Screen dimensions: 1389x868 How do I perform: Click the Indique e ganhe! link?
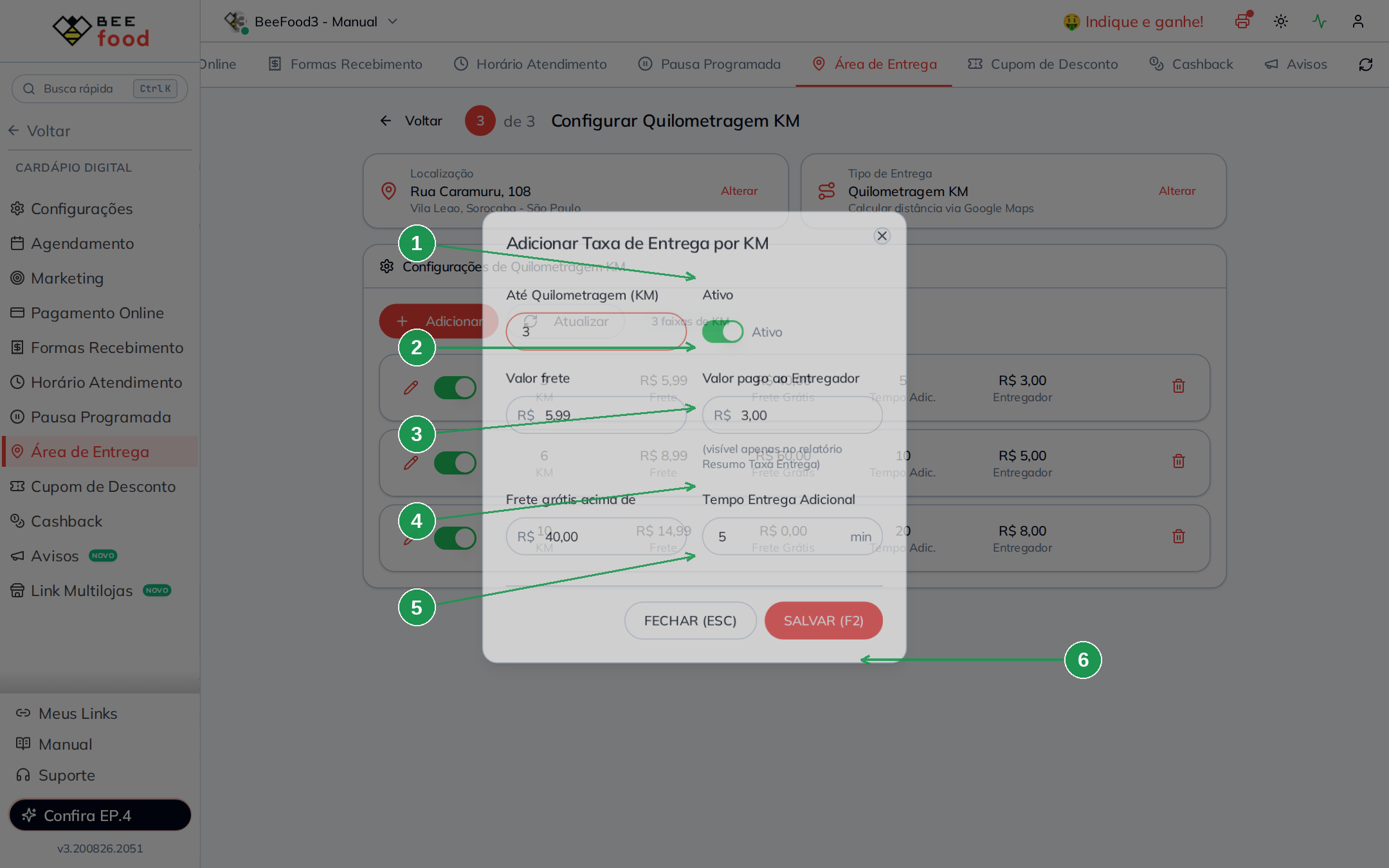click(1134, 22)
